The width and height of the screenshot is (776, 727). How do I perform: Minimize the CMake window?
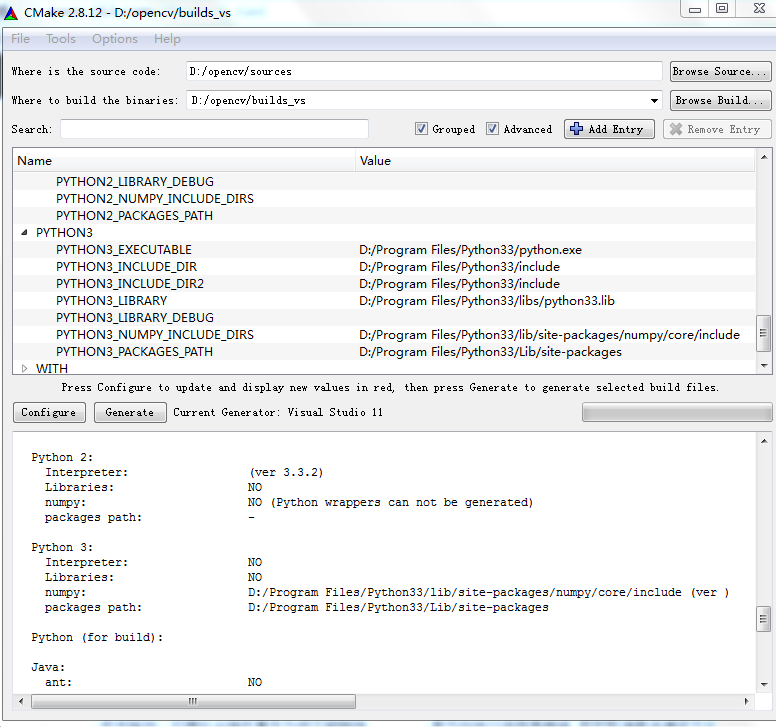click(x=695, y=9)
